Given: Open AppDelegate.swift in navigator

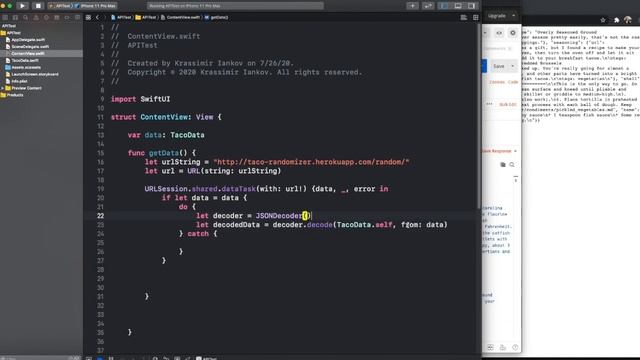Looking at the screenshot, I should 25,40.
